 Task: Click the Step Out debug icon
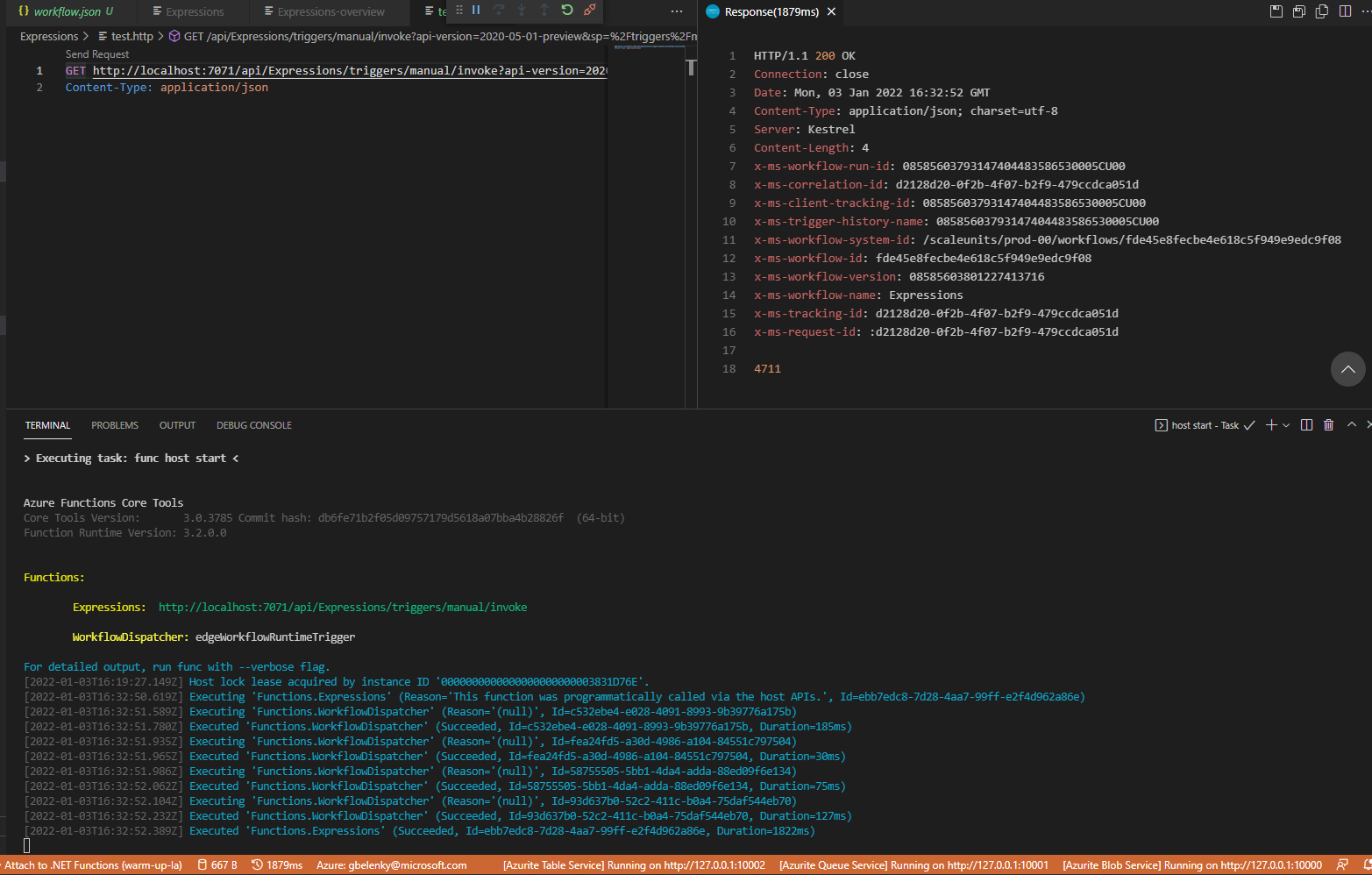[544, 11]
